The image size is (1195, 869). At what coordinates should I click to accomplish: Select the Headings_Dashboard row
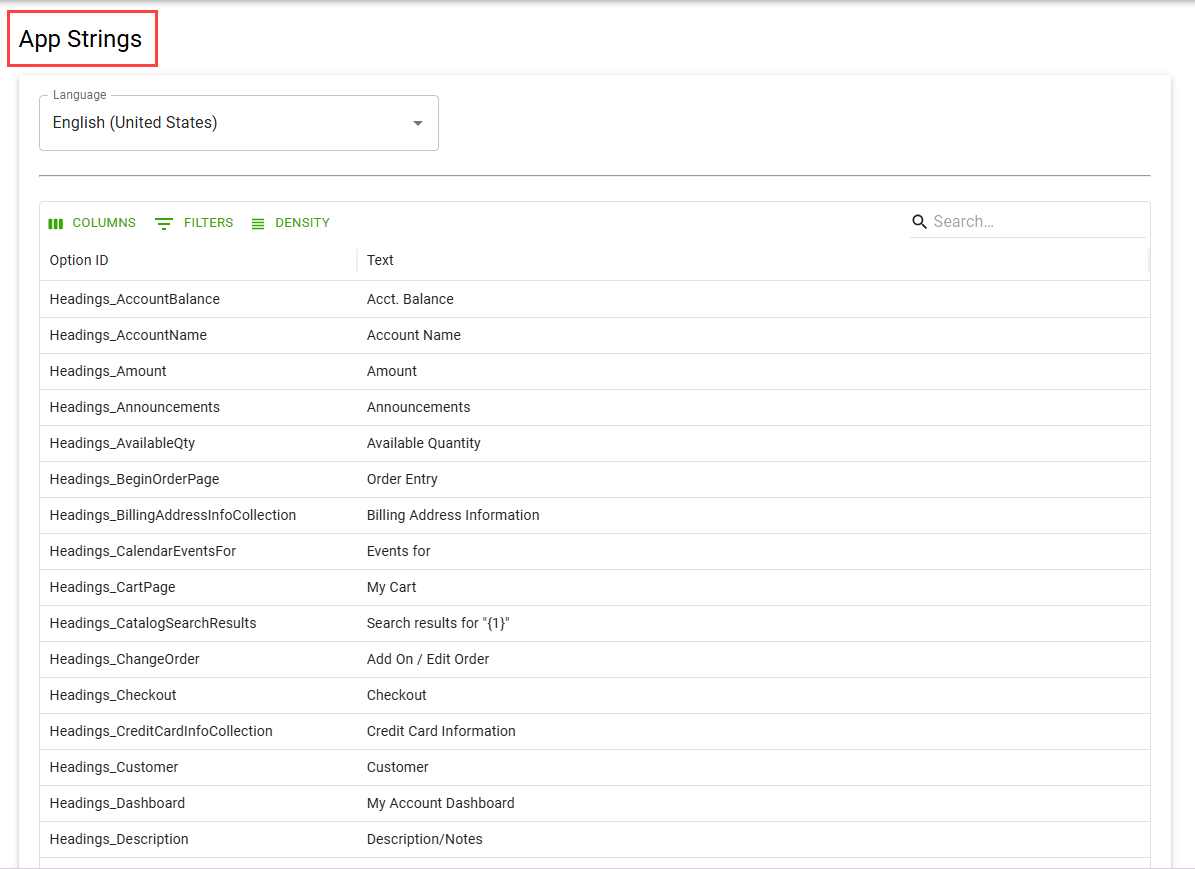(117, 803)
